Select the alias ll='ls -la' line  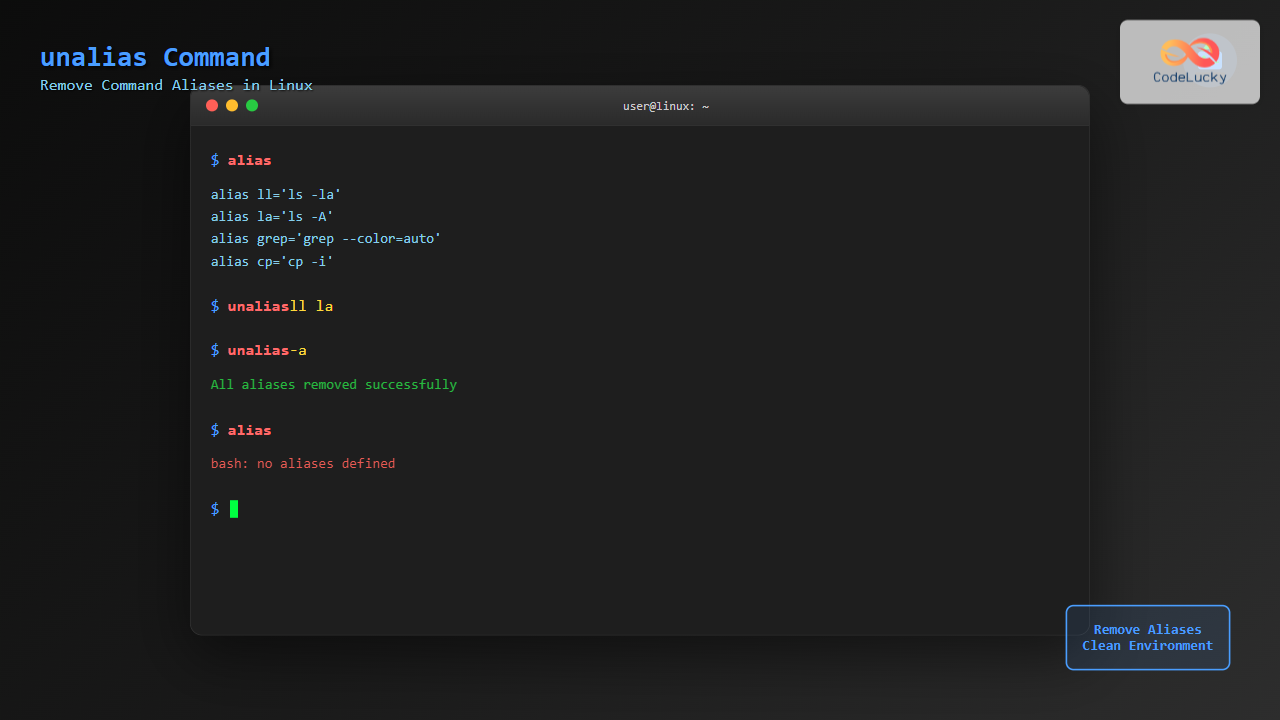click(x=276, y=194)
